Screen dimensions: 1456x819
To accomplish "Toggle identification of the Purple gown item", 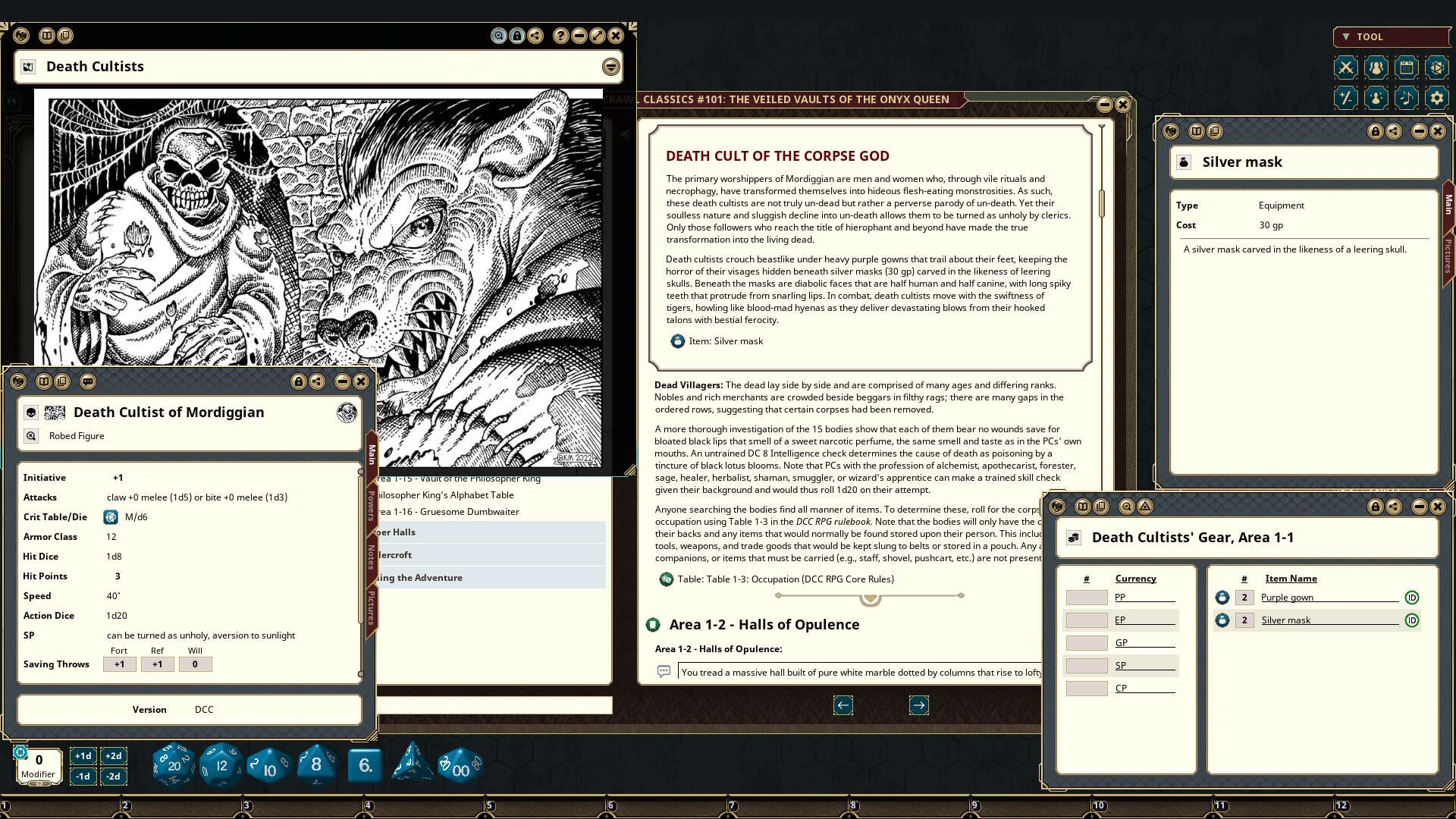I will tap(1412, 598).
